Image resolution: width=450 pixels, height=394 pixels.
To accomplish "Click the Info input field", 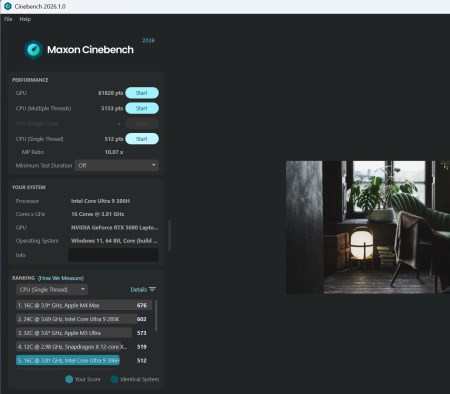I will pyautogui.click(x=113, y=255).
